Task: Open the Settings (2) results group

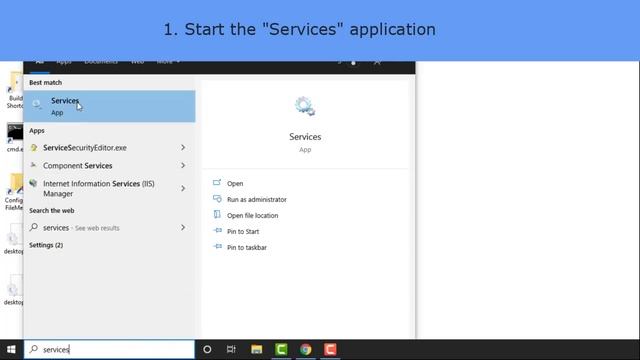Action: point(46,245)
